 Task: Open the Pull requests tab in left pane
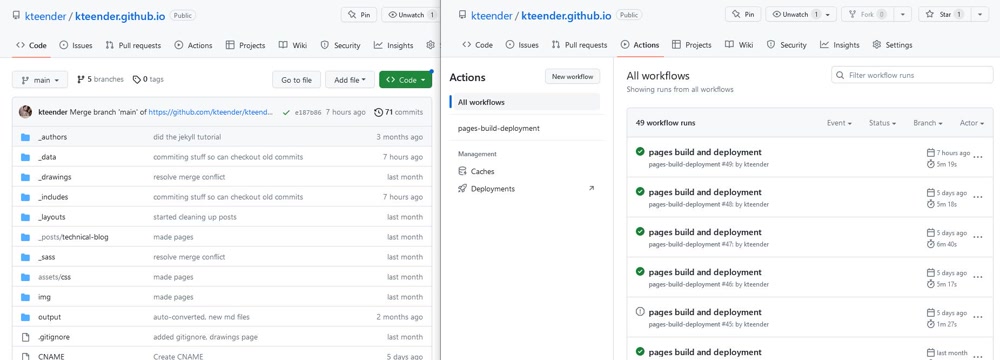pos(133,45)
